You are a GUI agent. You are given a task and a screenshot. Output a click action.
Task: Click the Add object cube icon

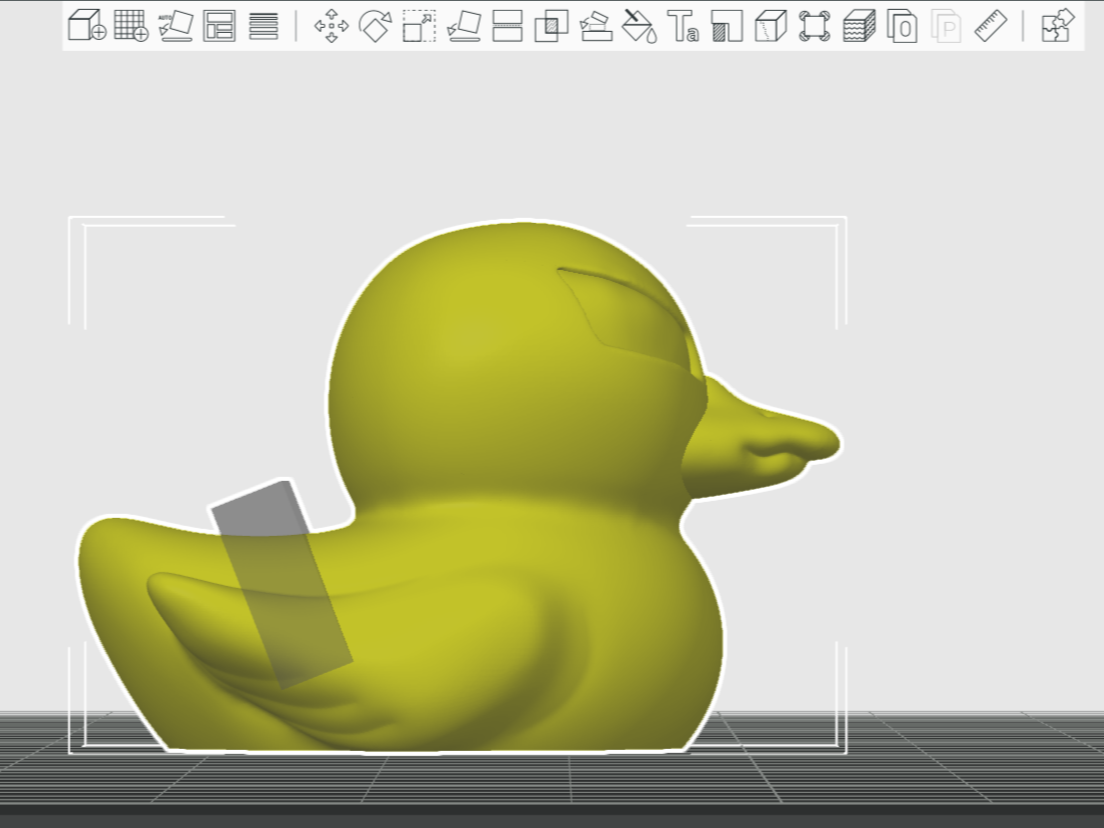[87, 25]
